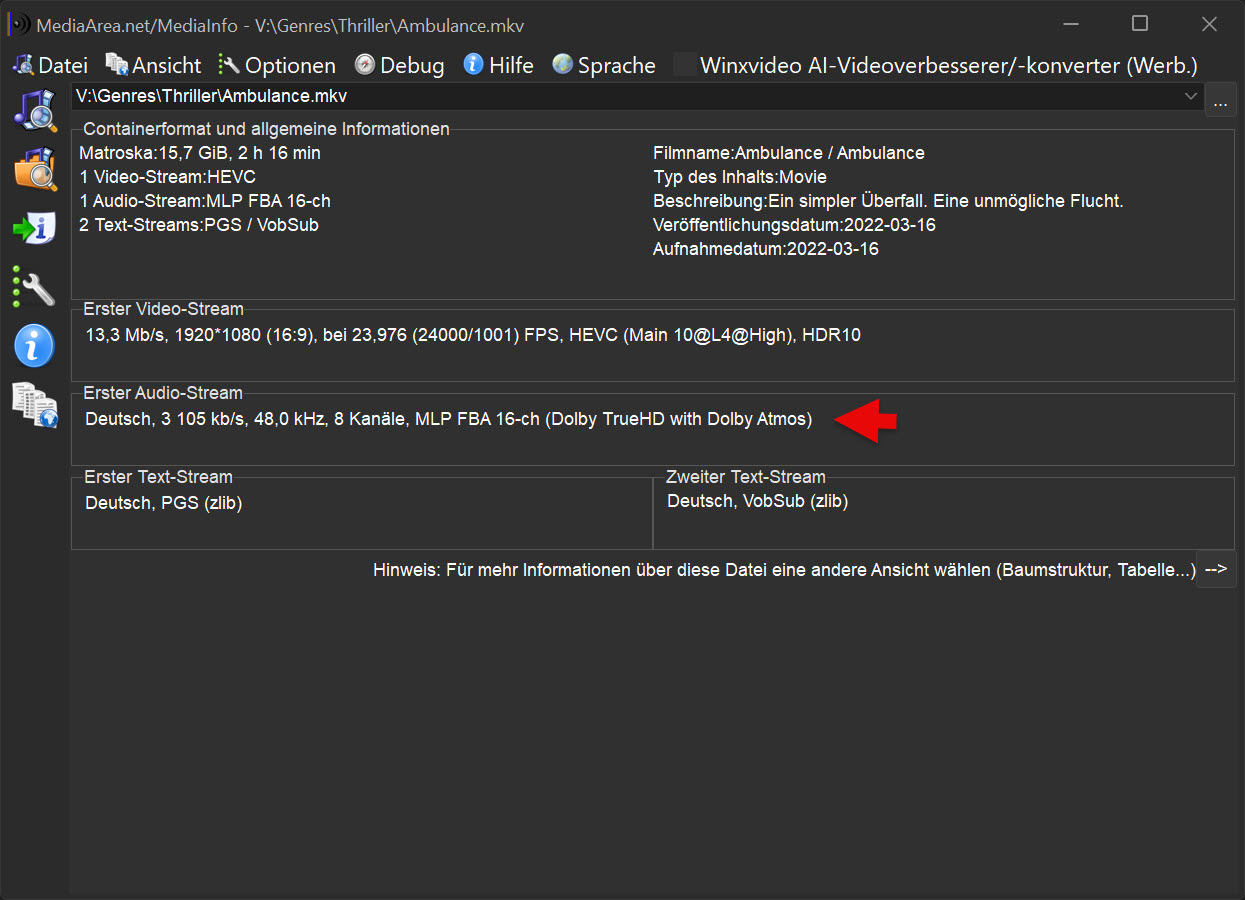Click the MediaInfo title bar app icon
Image resolution: width=1245 pixels, height=900 pixels.
tap(20, 25)
